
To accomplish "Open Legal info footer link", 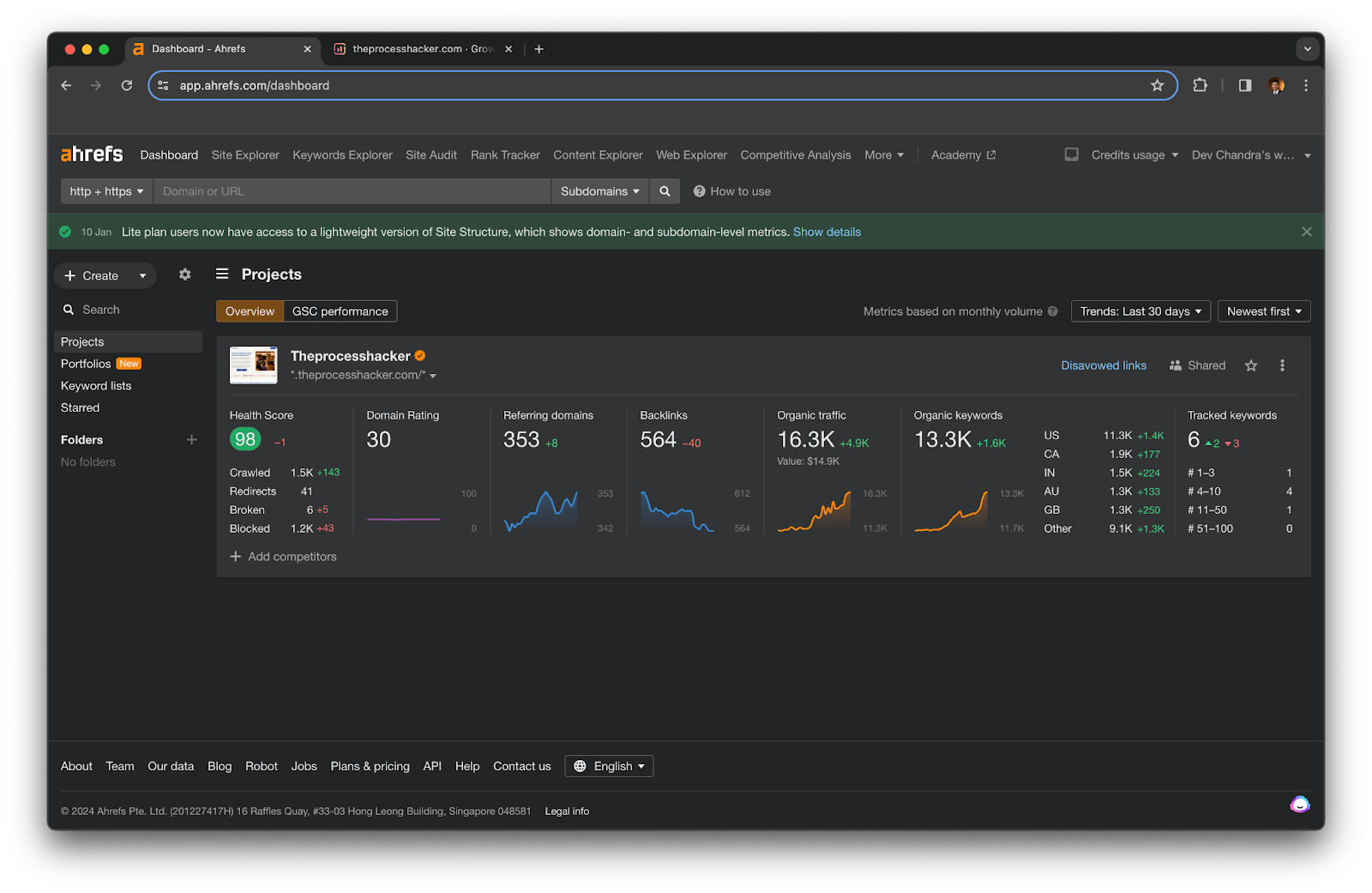I will [567, 811].
